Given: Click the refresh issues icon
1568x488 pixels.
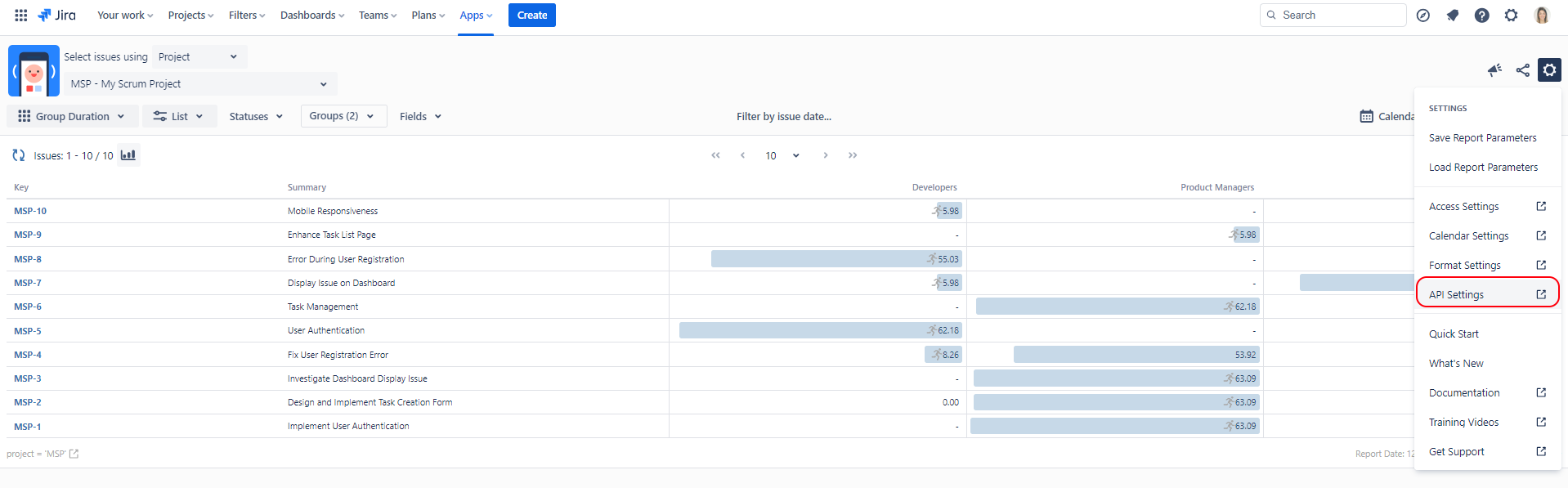Looking at the screenshot, I should [x=19, y=155].
